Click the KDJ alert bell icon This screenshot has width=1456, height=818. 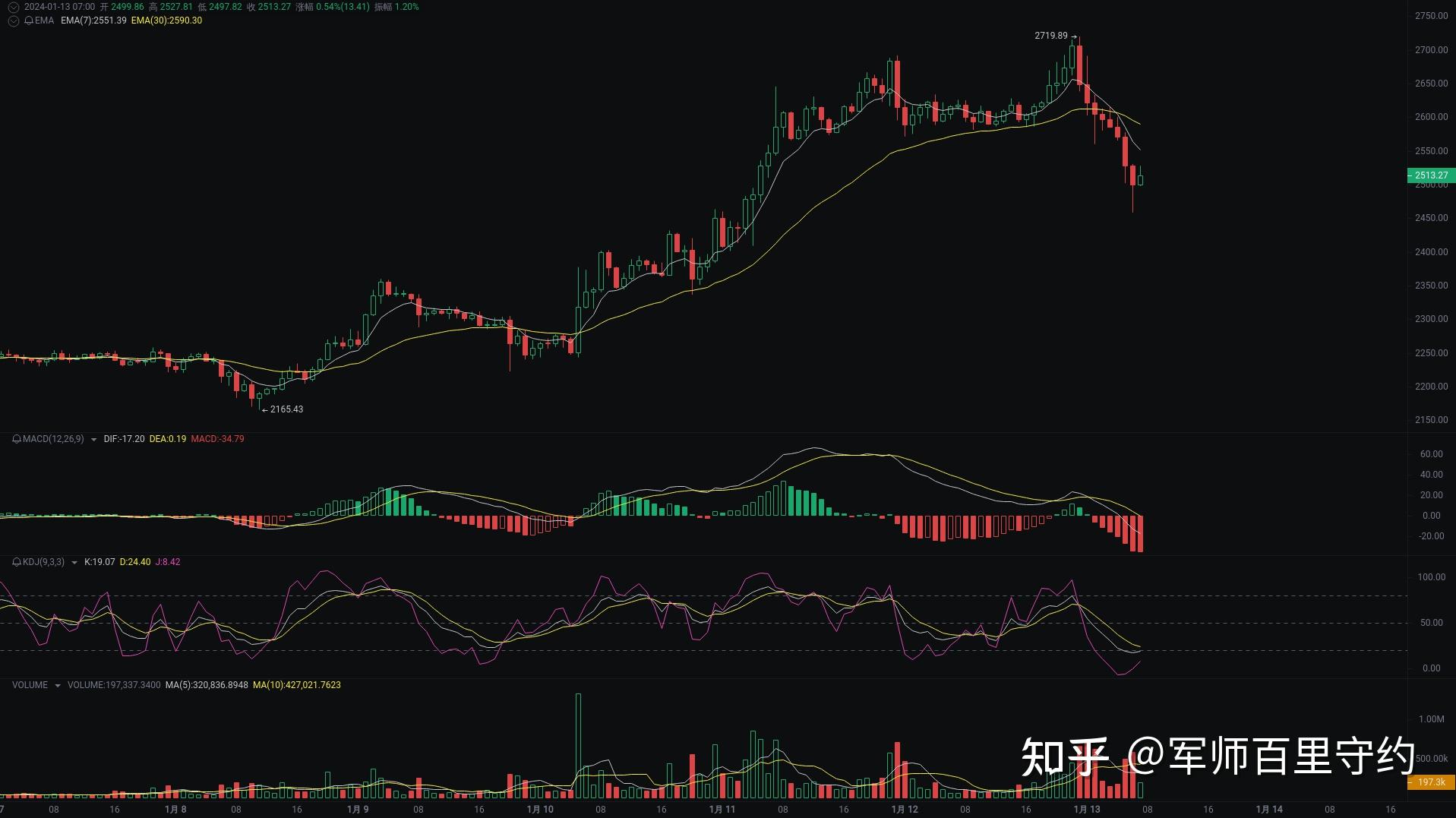pos(17,562)
